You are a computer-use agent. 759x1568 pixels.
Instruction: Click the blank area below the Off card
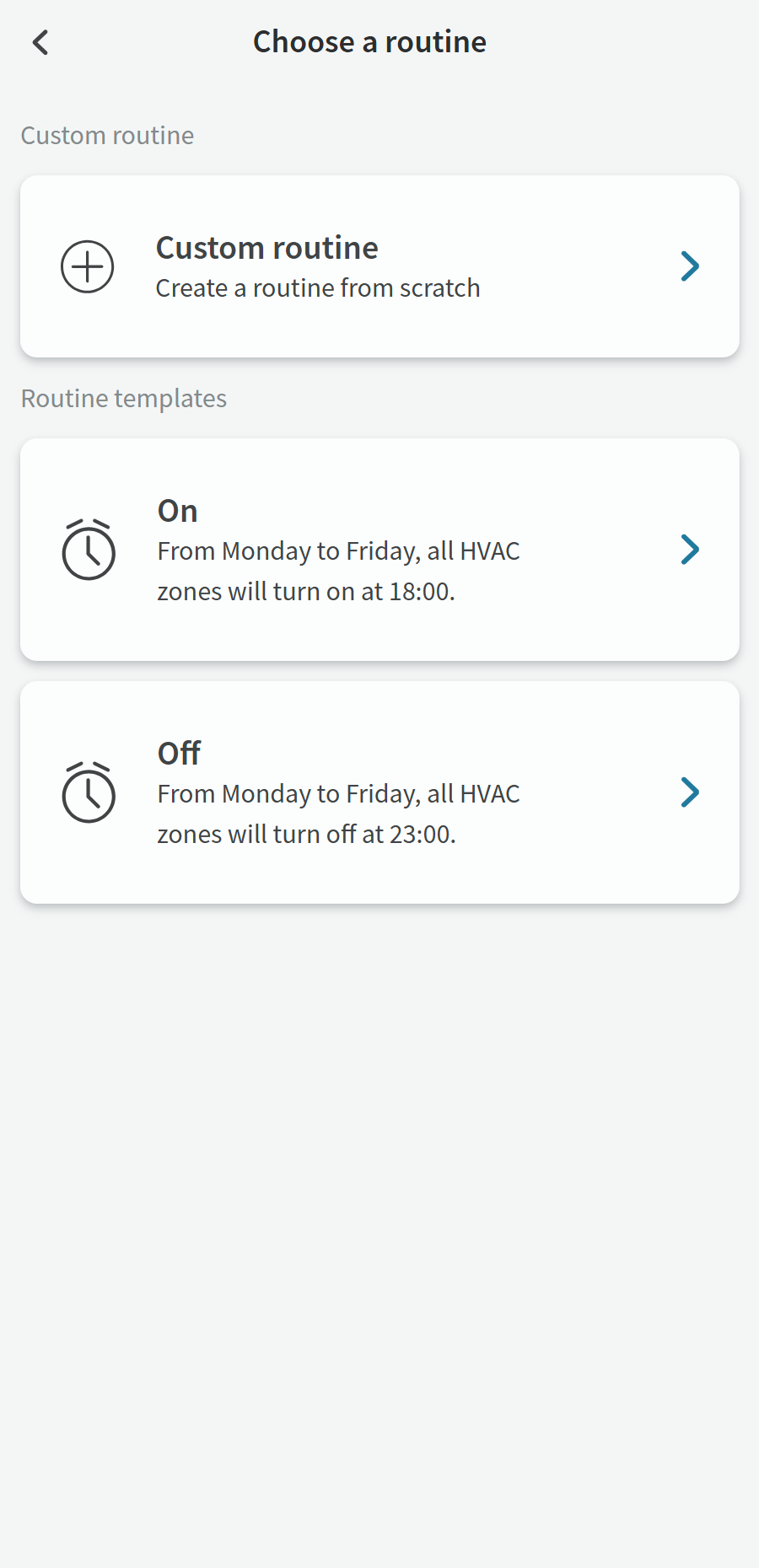coord(379,1180)
